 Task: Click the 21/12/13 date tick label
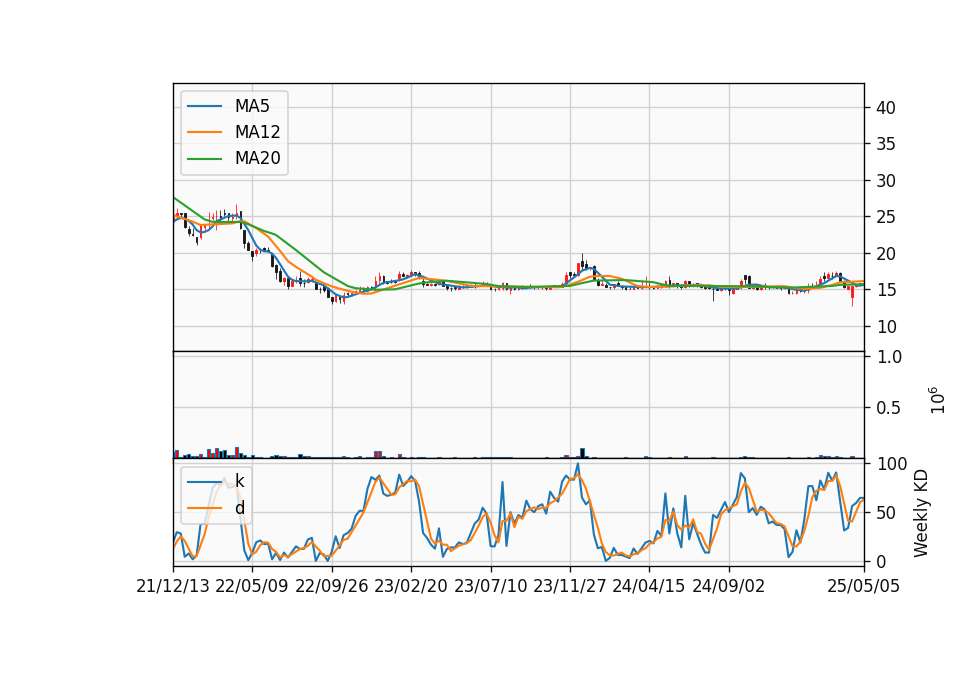(x=173, y=586)
